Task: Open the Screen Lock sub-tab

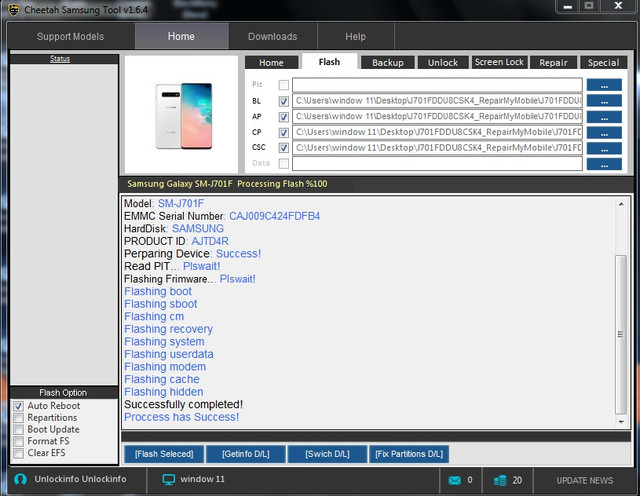Action: click(x=500, y=62)
